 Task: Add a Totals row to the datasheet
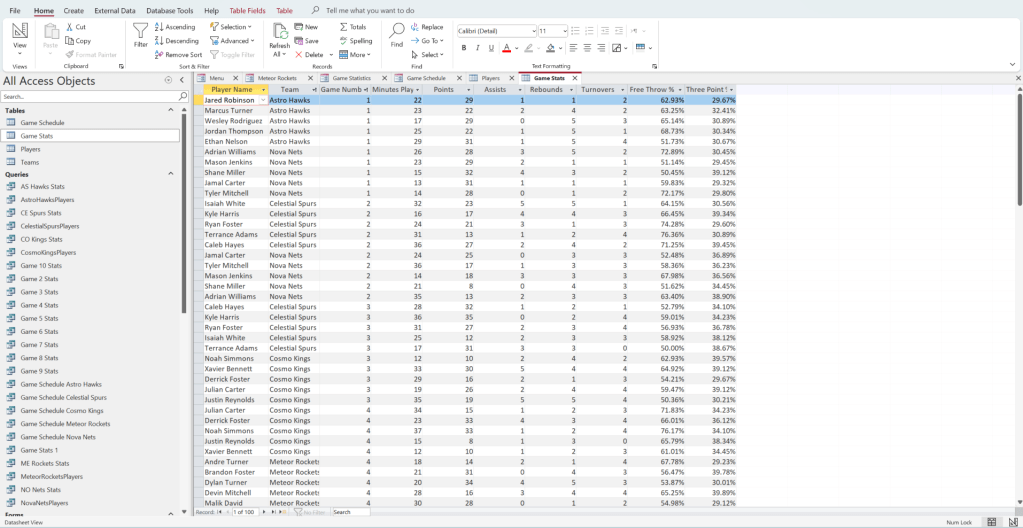353,27
